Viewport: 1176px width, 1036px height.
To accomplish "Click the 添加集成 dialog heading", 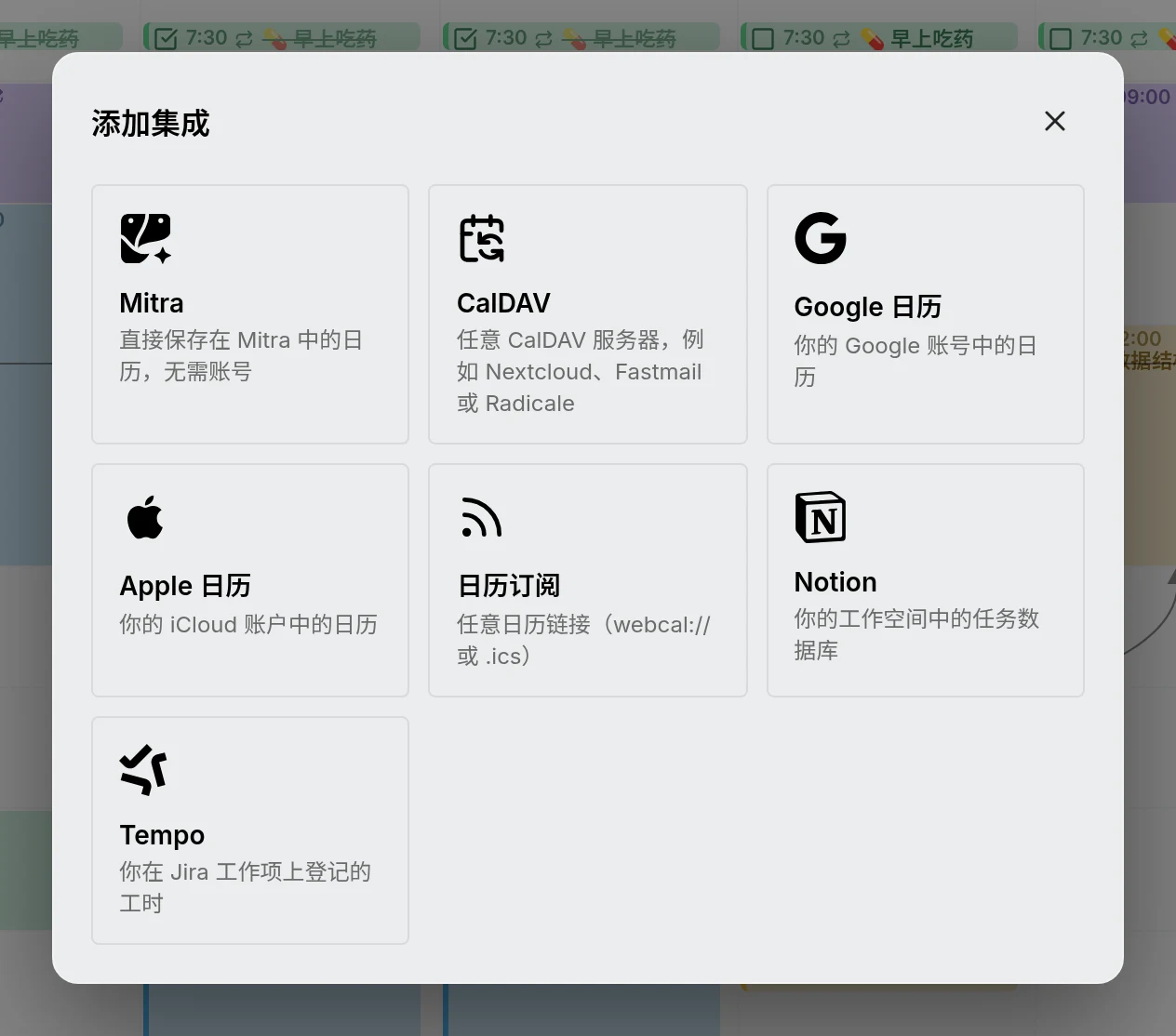I will pyautogui.click(x=151, y=124).
